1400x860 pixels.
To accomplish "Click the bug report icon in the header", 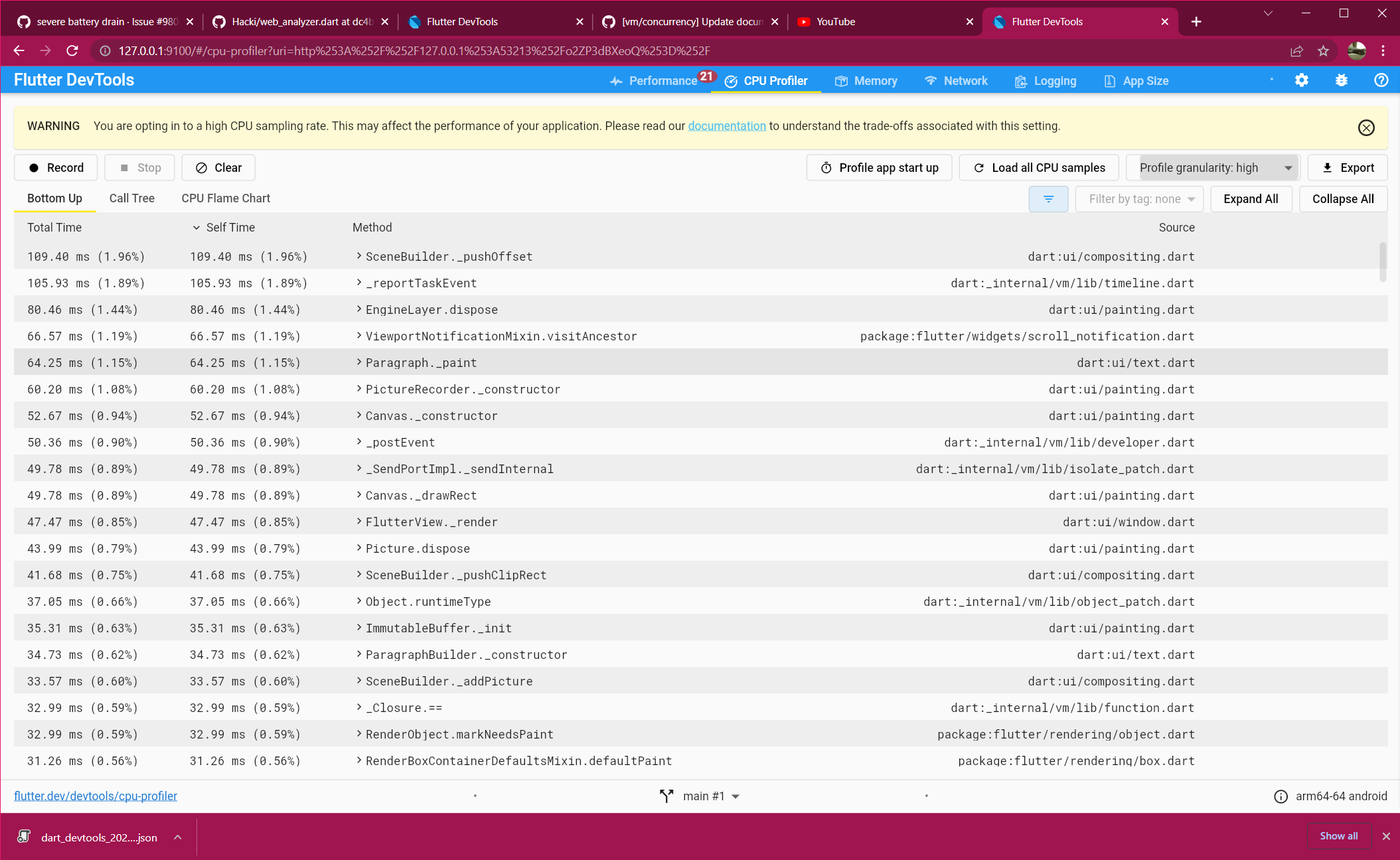I will 1342,80.
